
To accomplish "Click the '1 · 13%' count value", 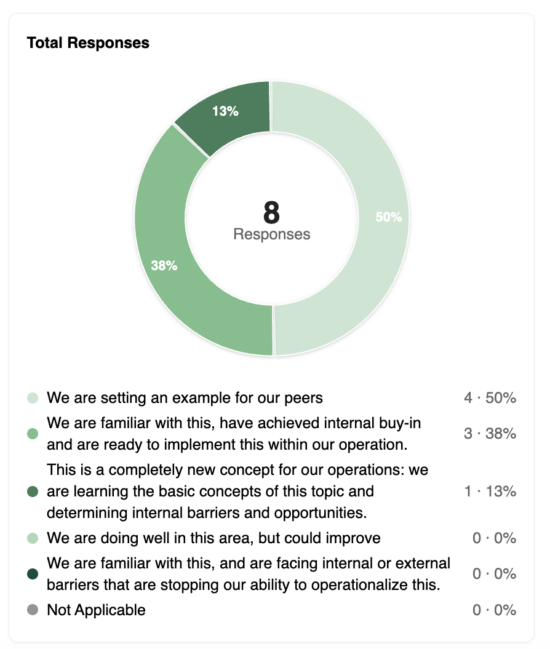I will point(490,491).
